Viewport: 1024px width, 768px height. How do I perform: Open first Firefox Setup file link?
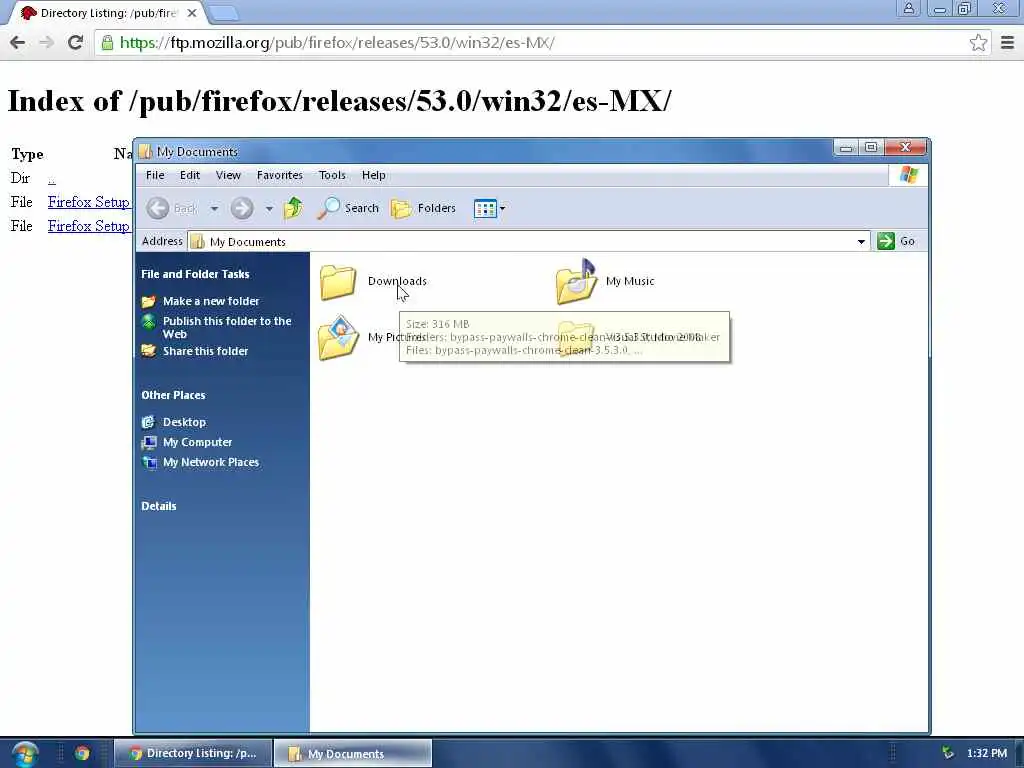pos(89,202)
